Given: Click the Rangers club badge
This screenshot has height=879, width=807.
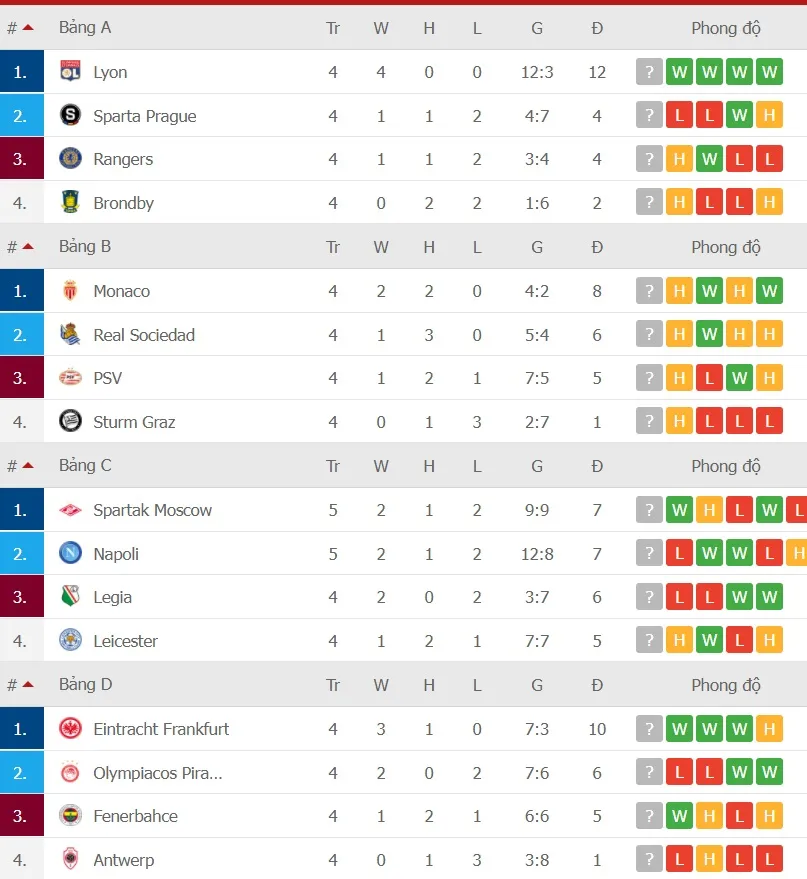Looking at the screenshot, I should click(x=70, y=159).
